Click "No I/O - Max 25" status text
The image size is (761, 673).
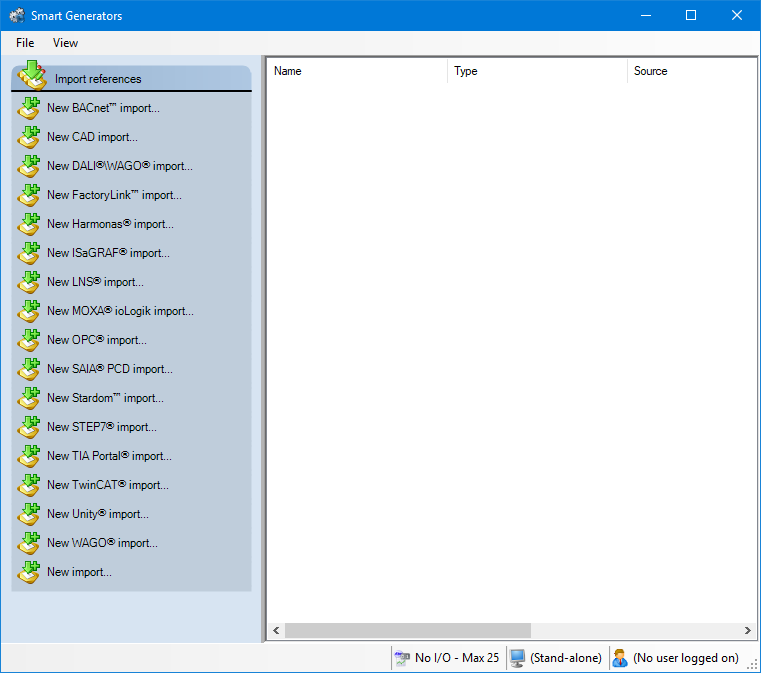[x=457, y=658]
